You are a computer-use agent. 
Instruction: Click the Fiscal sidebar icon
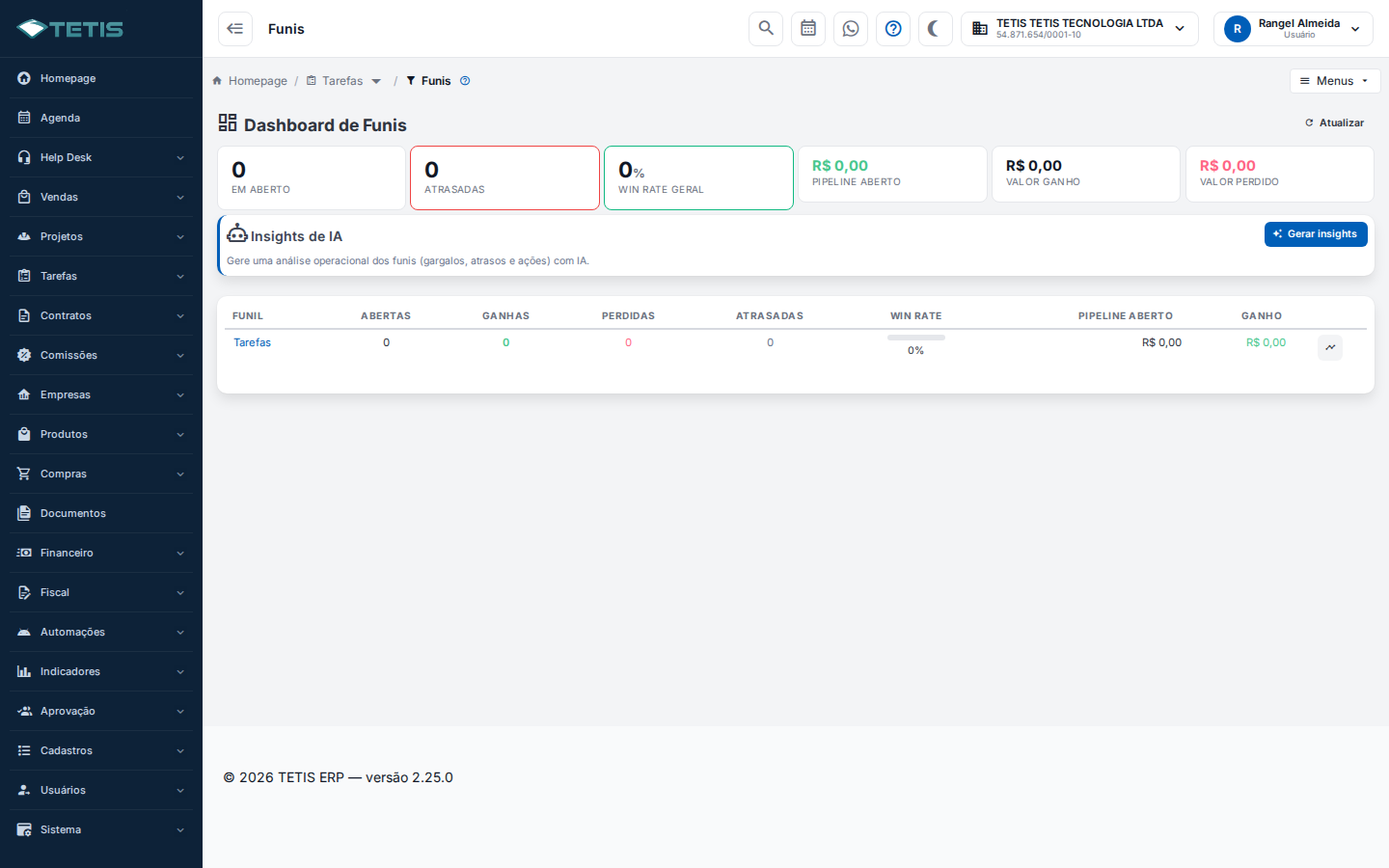(24, 592)
